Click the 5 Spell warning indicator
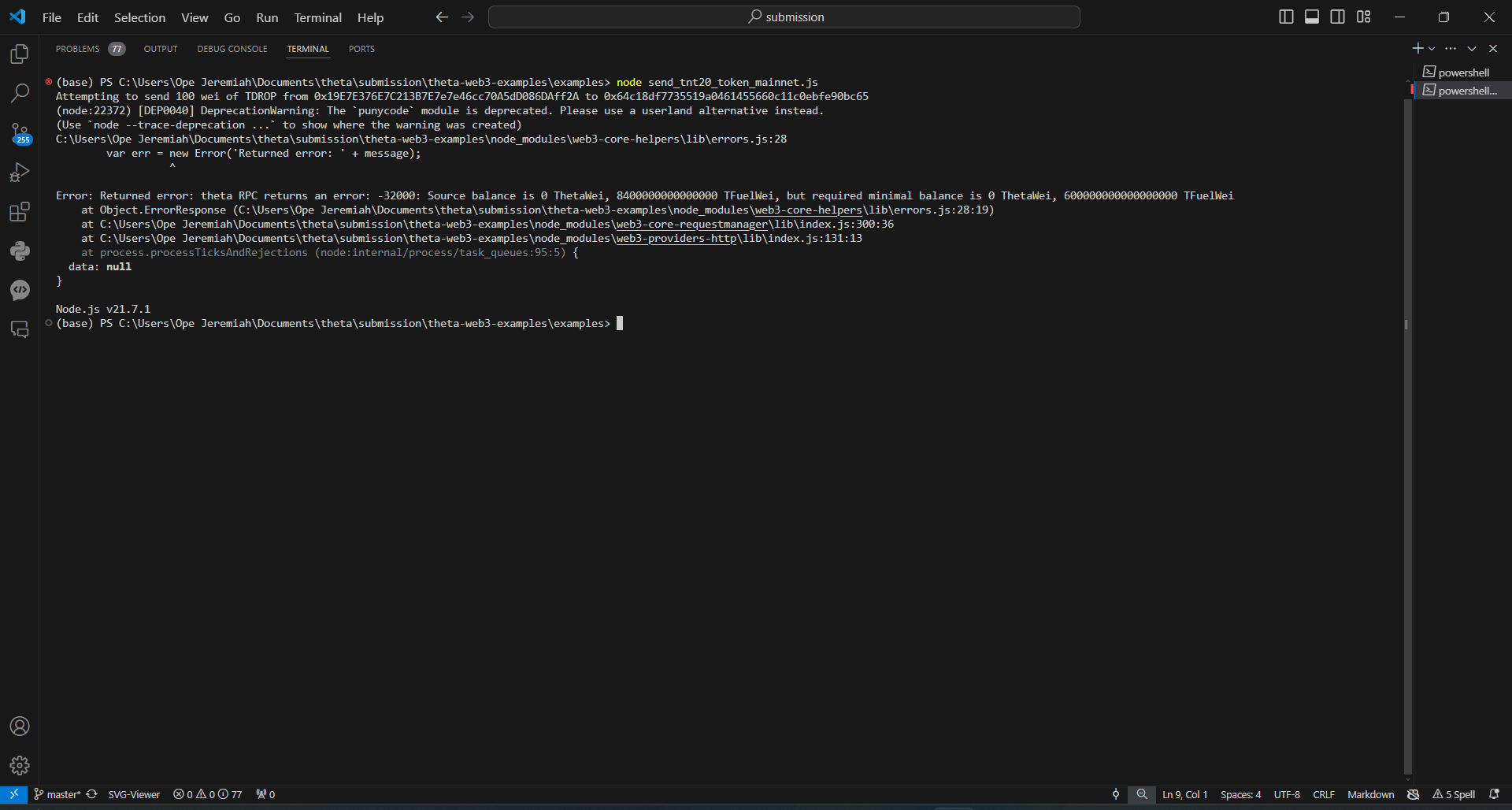 click(x=1454, y=794)
